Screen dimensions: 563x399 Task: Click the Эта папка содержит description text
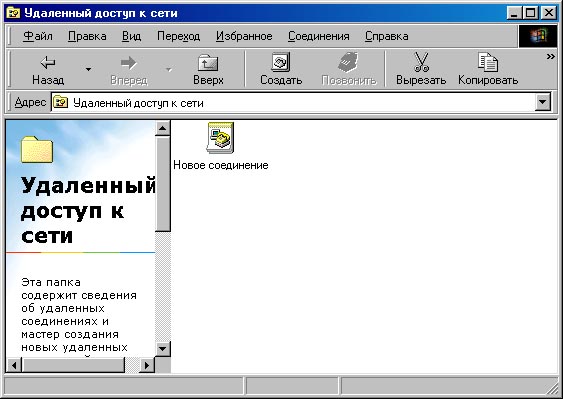79,315
